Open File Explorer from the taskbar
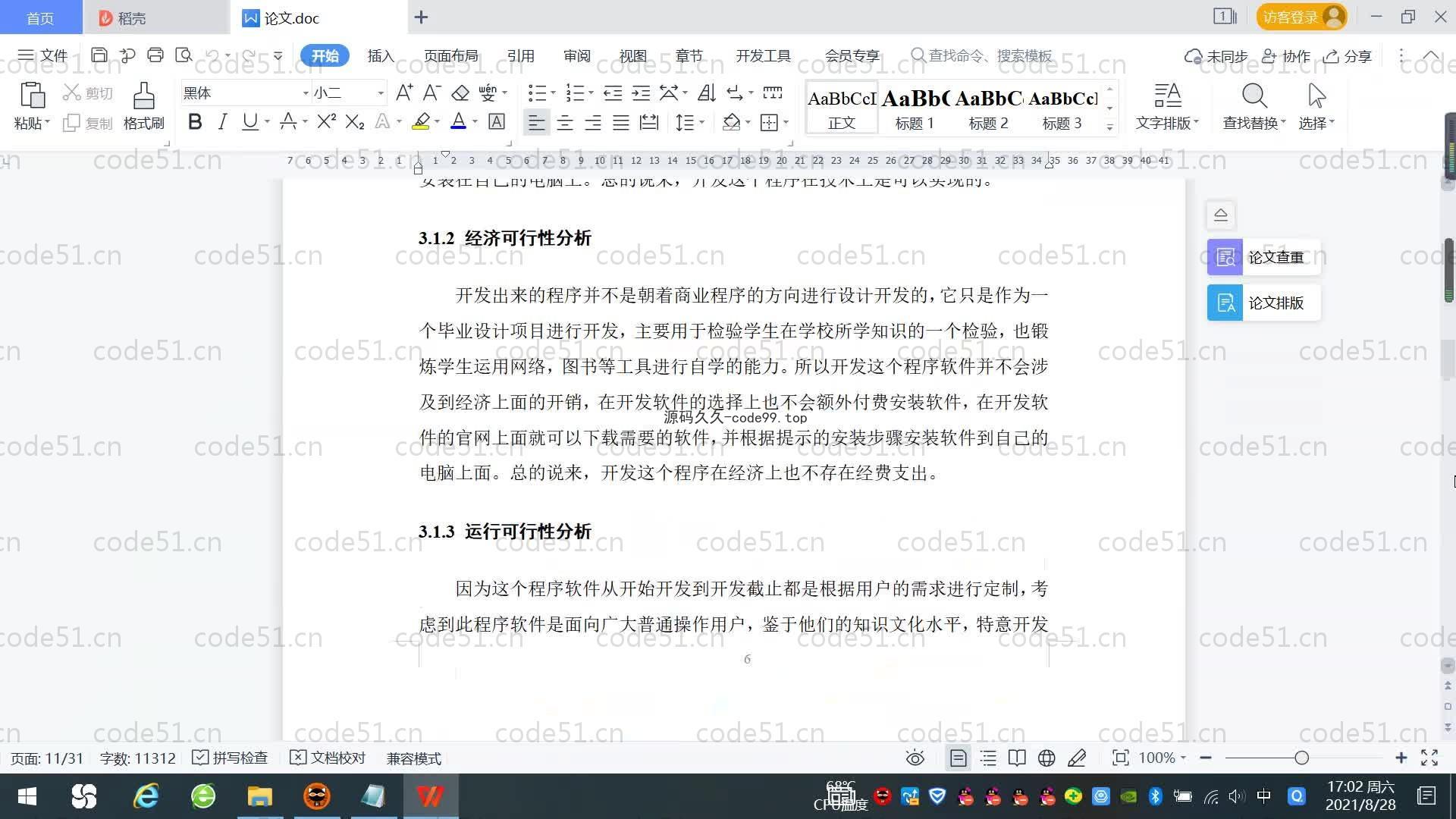 tap(259, 796)
